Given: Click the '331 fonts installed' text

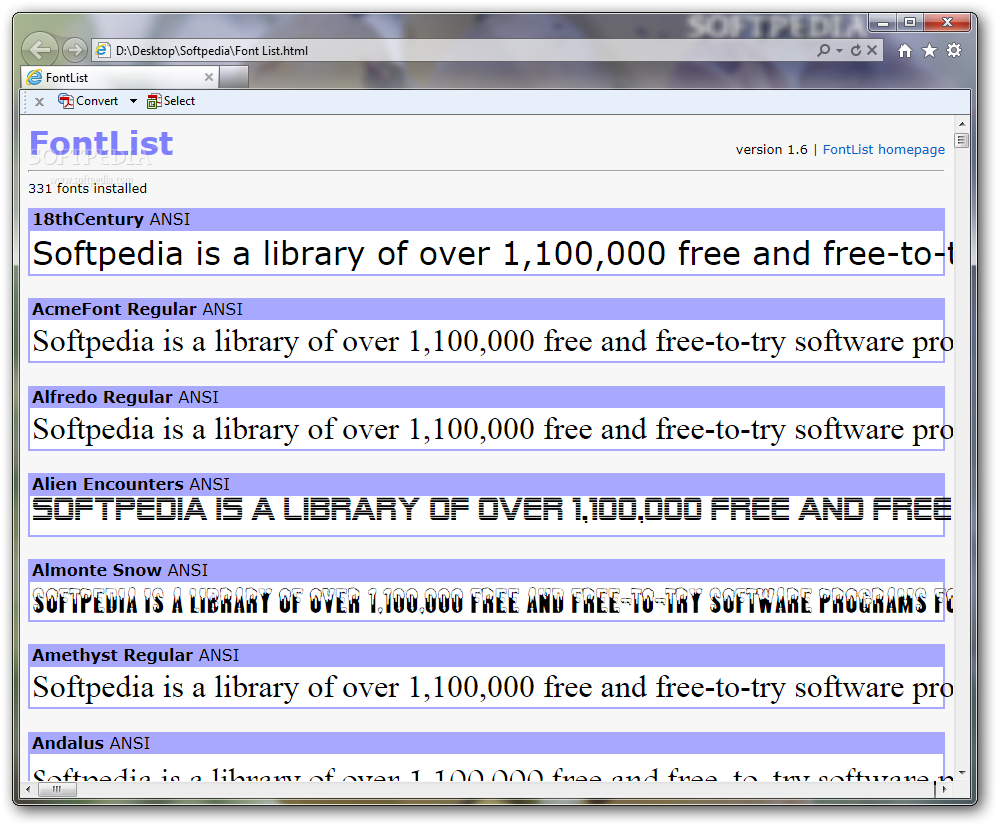Looking at the screenshot, I should 87,188.
